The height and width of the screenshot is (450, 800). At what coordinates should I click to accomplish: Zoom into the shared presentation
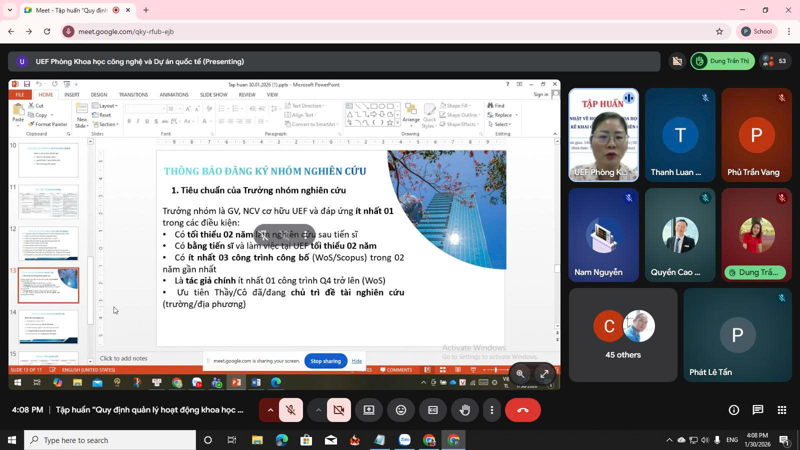[x=520, y=373]
